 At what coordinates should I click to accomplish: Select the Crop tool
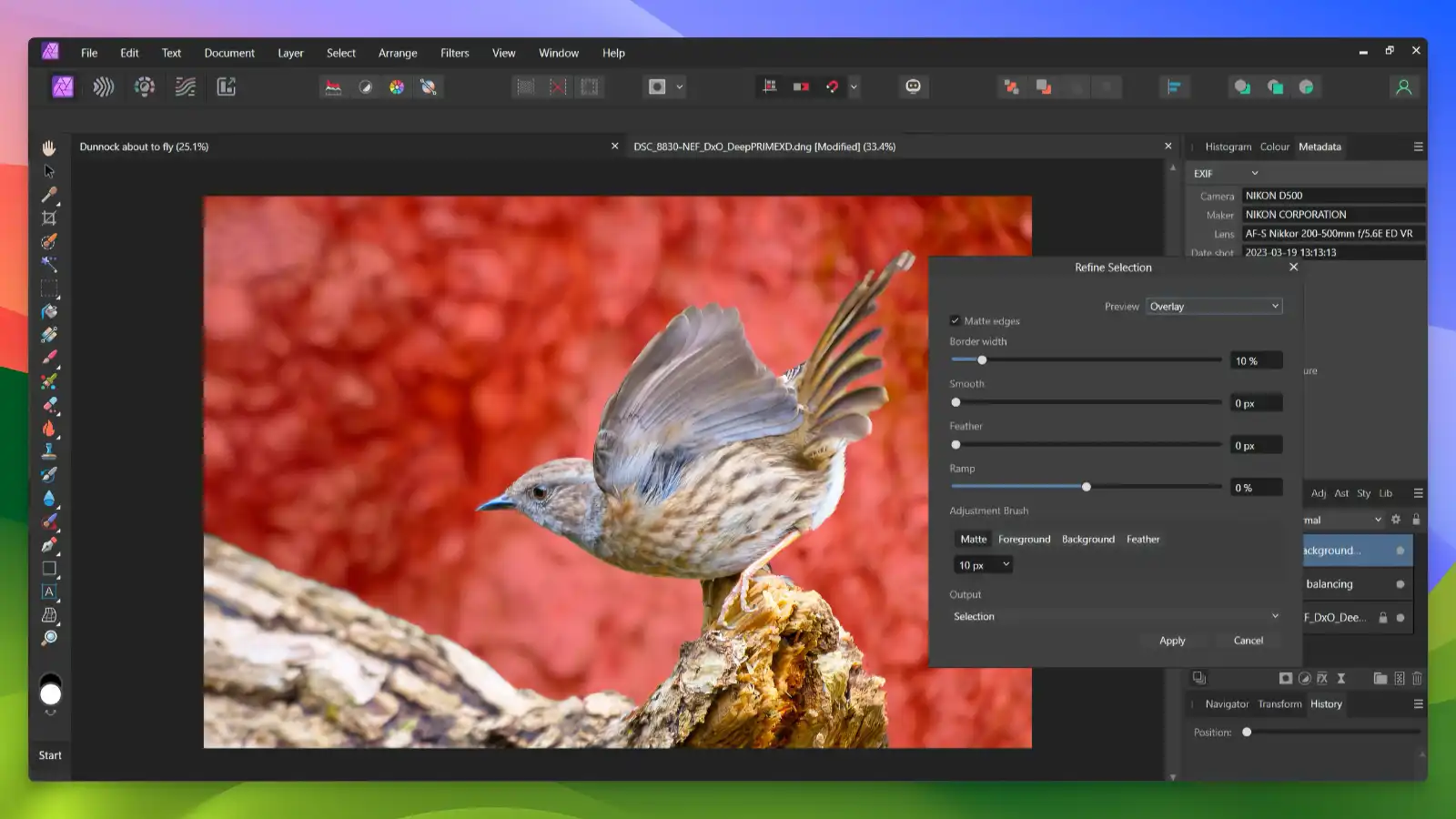(x=50, y=217)
